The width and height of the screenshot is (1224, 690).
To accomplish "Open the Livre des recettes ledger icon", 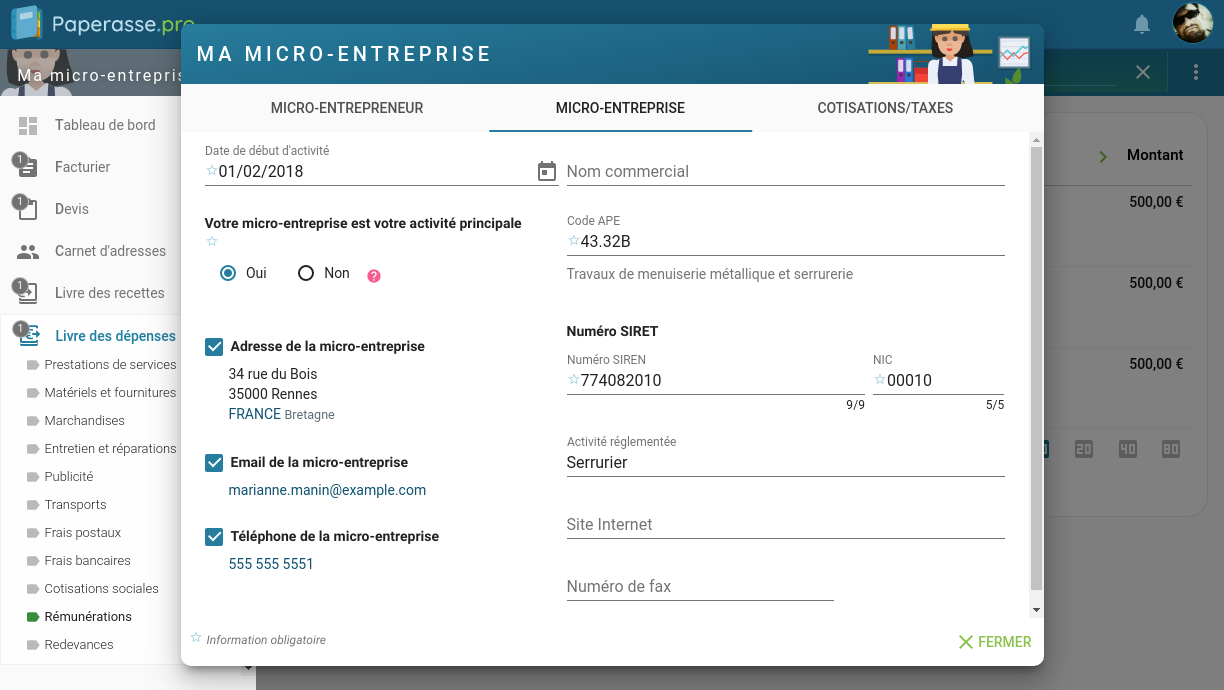I will [28, 293].
